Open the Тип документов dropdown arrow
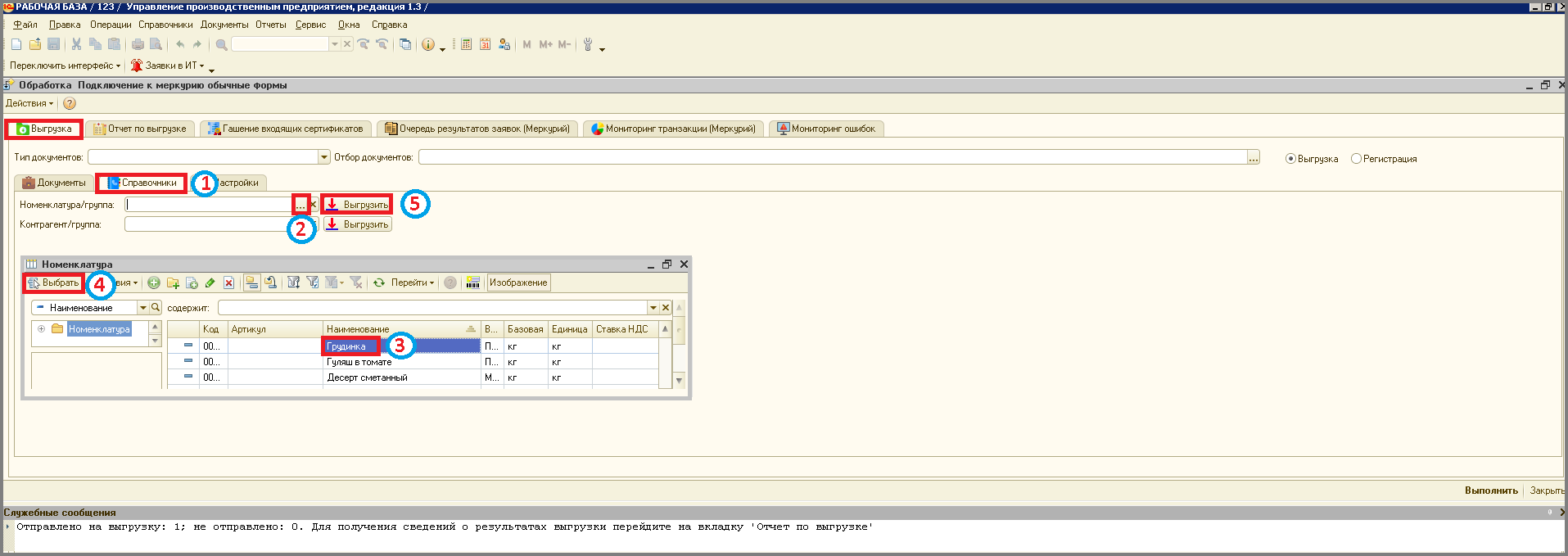The image size is (1568, 556). coord(324,157)
